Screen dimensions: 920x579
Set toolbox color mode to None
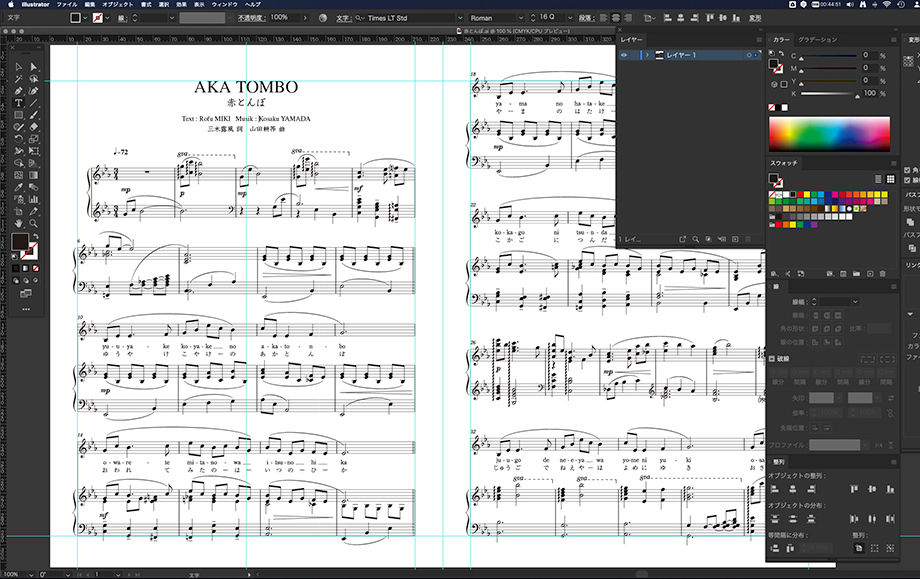(x=36, y=268)
